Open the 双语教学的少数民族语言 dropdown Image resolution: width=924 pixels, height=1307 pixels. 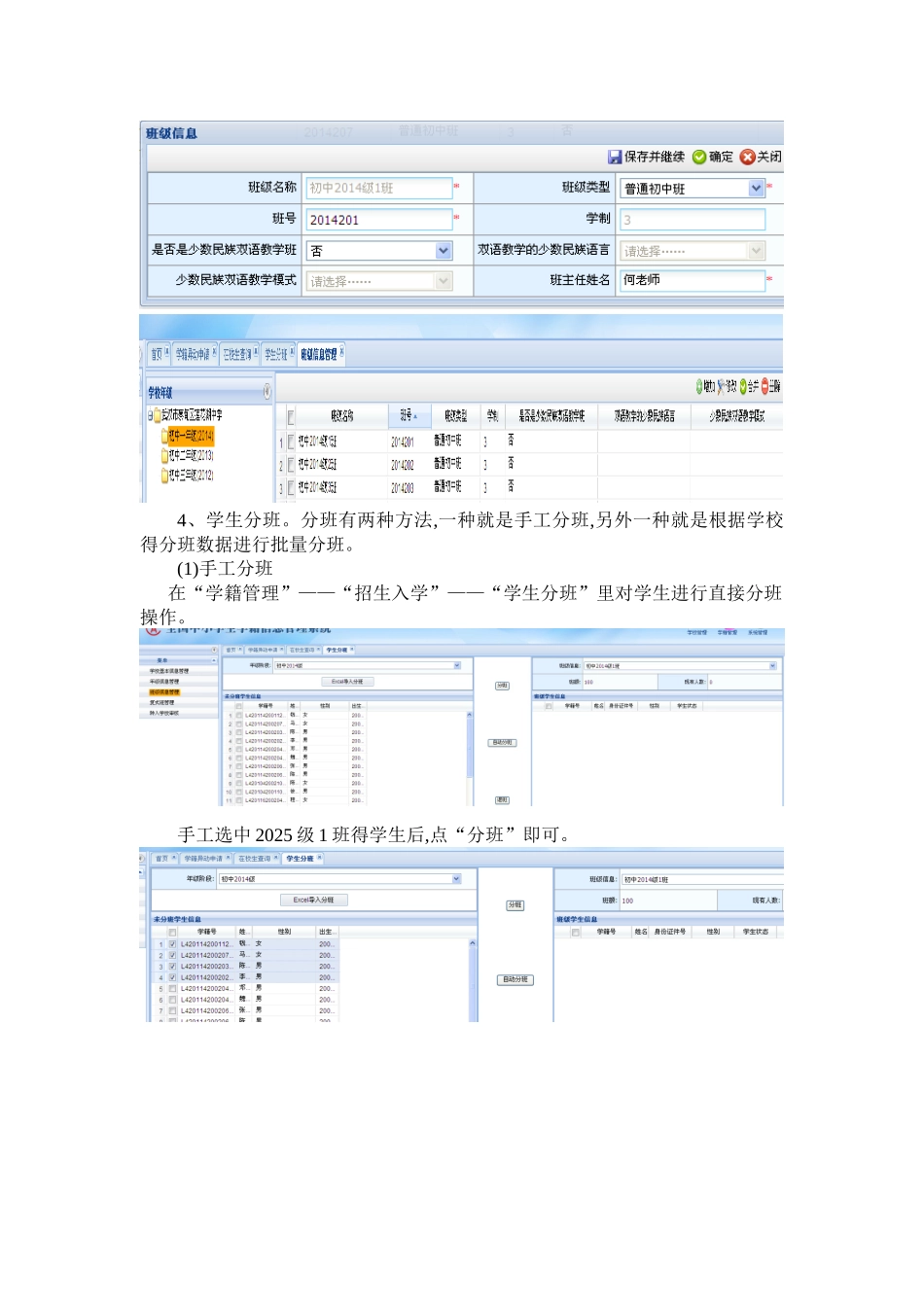coord(757,251)
